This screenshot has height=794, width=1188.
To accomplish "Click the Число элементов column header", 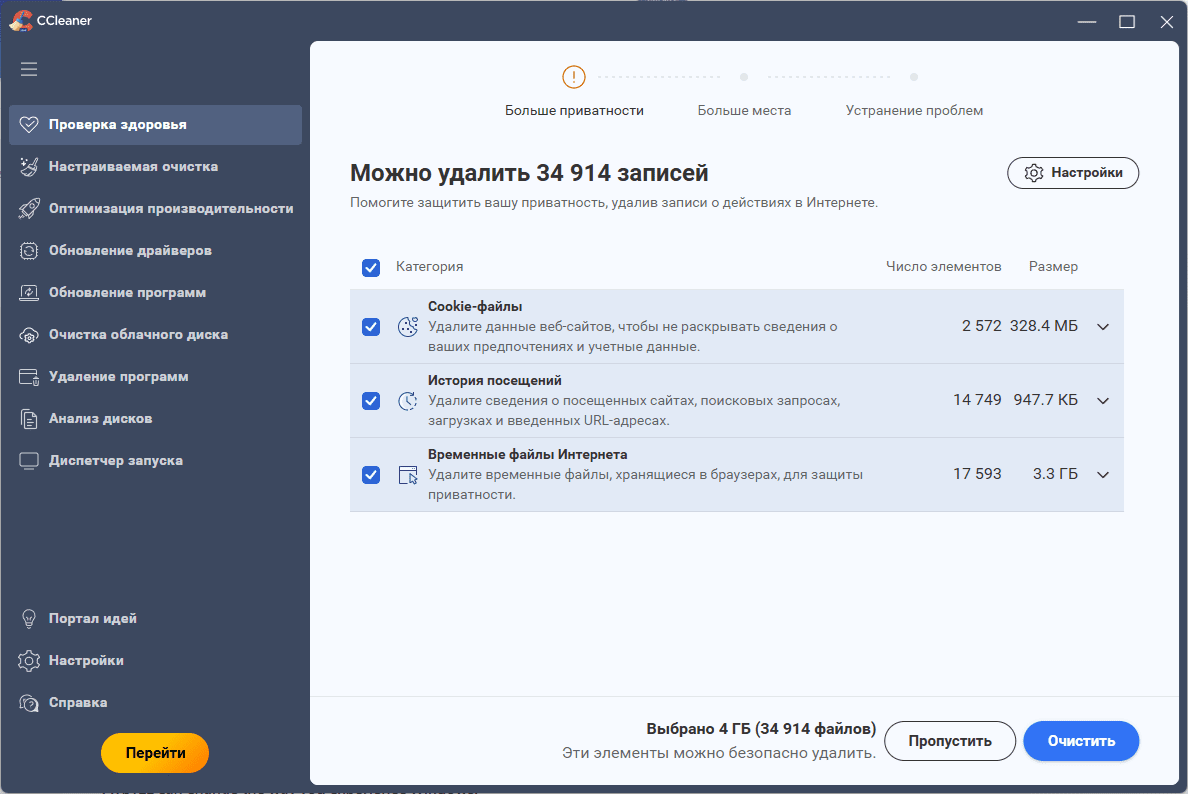I will coord(944,267).
